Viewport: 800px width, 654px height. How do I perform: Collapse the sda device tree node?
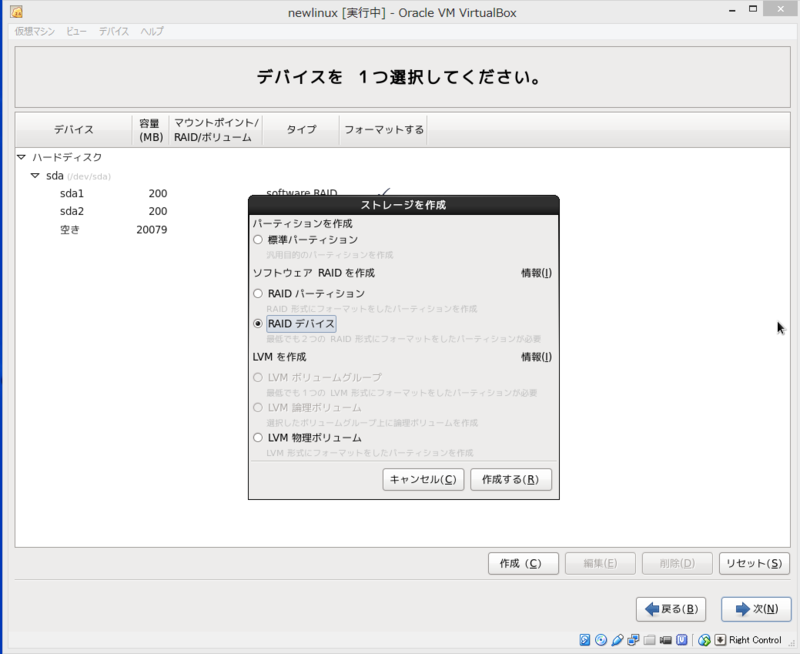point(35,175)
